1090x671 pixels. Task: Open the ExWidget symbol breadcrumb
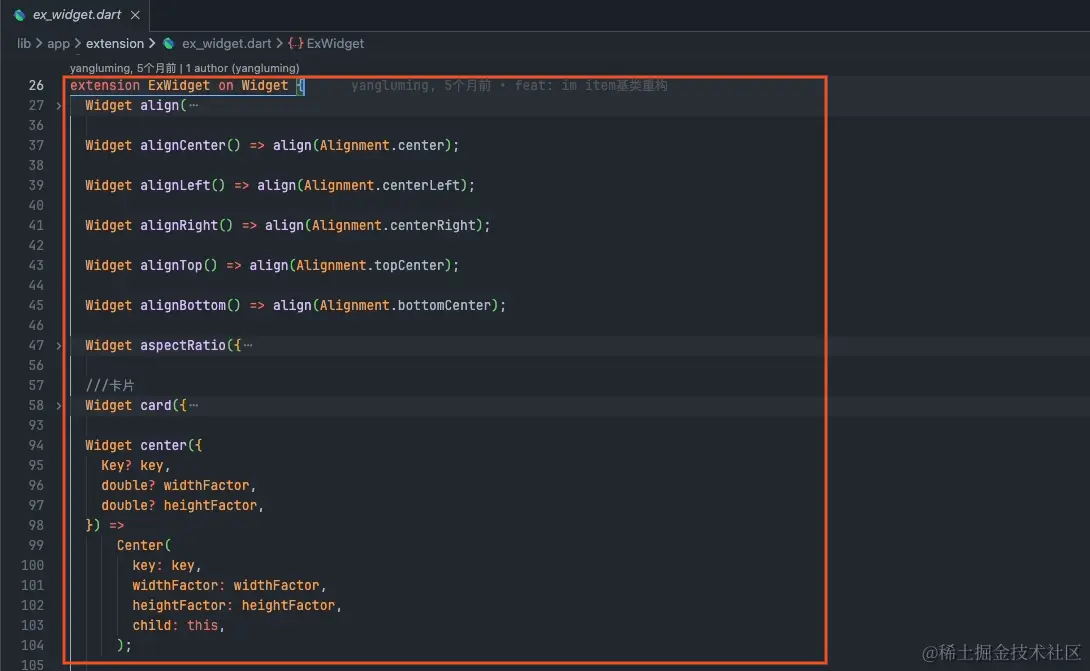pyautogui.click(x=335, y=43)
